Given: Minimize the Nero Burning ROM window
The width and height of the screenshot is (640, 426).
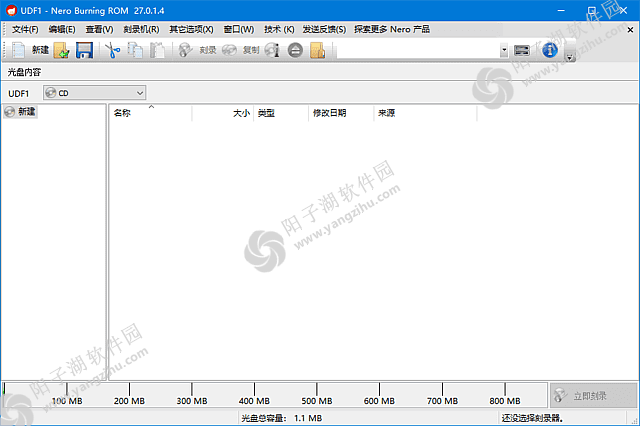Looking at the screenshot, I should 561,11.
